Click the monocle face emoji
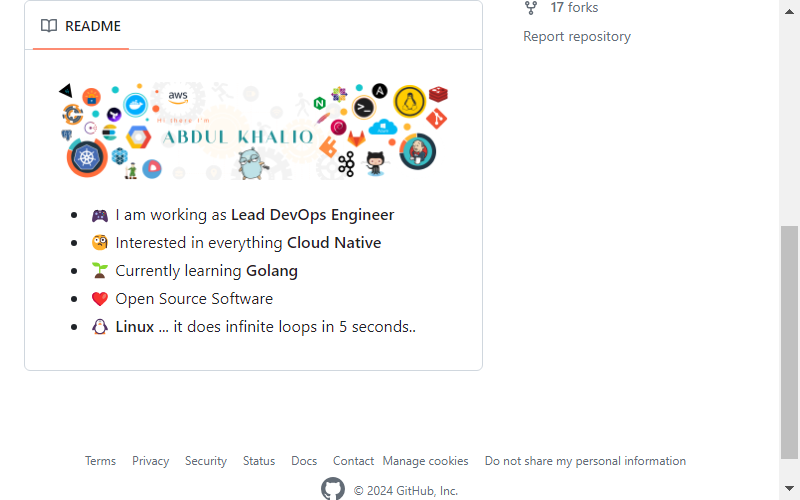 99,243
